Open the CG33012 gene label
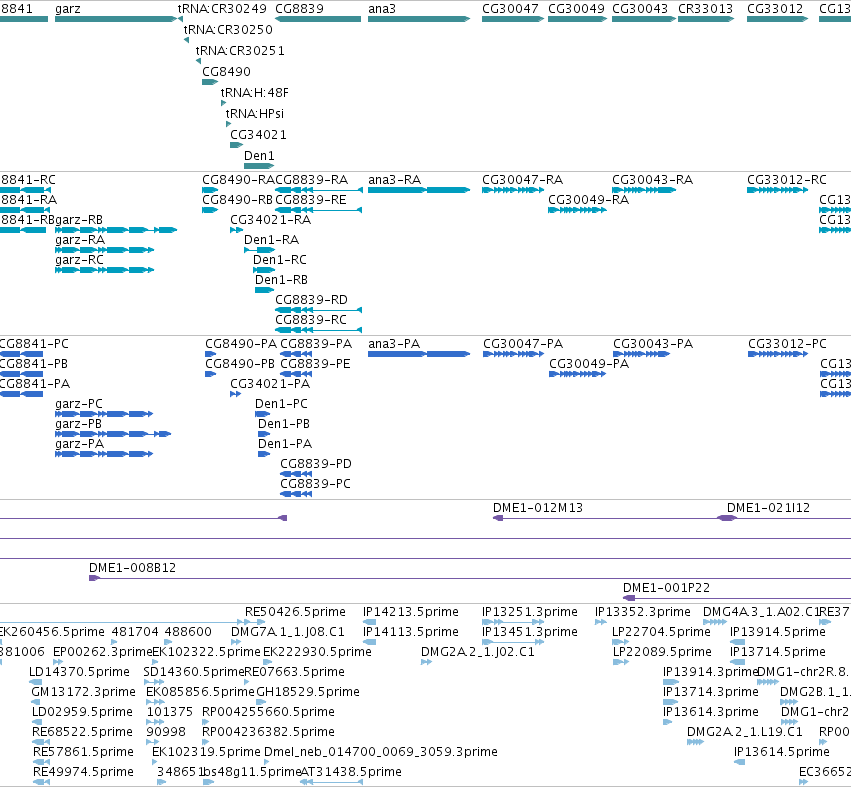Viewport: 851px width, 787px height. point(775,9)
